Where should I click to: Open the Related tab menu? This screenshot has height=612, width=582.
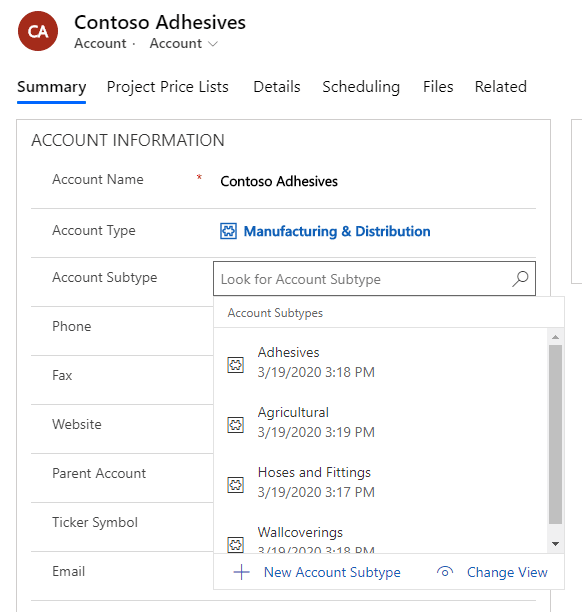point(500,87)
